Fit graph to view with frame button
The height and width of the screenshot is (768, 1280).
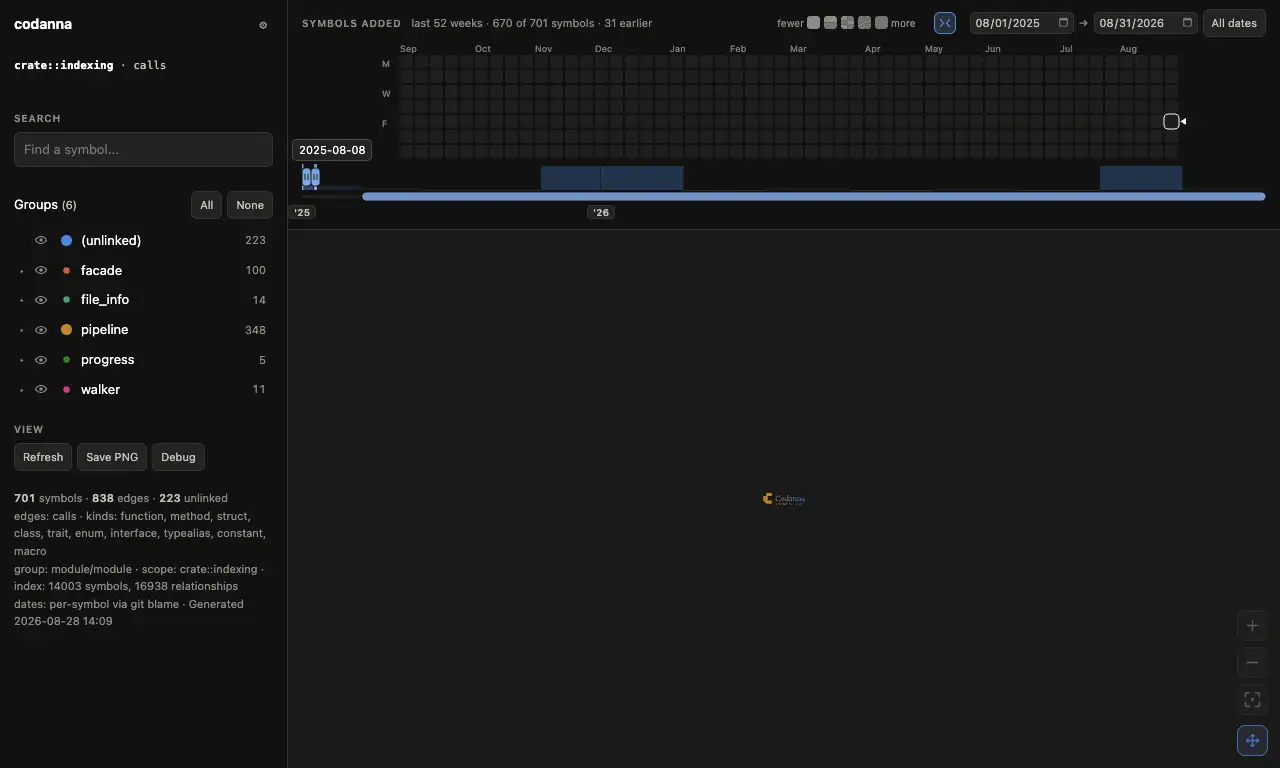(x=1252, y=700)
